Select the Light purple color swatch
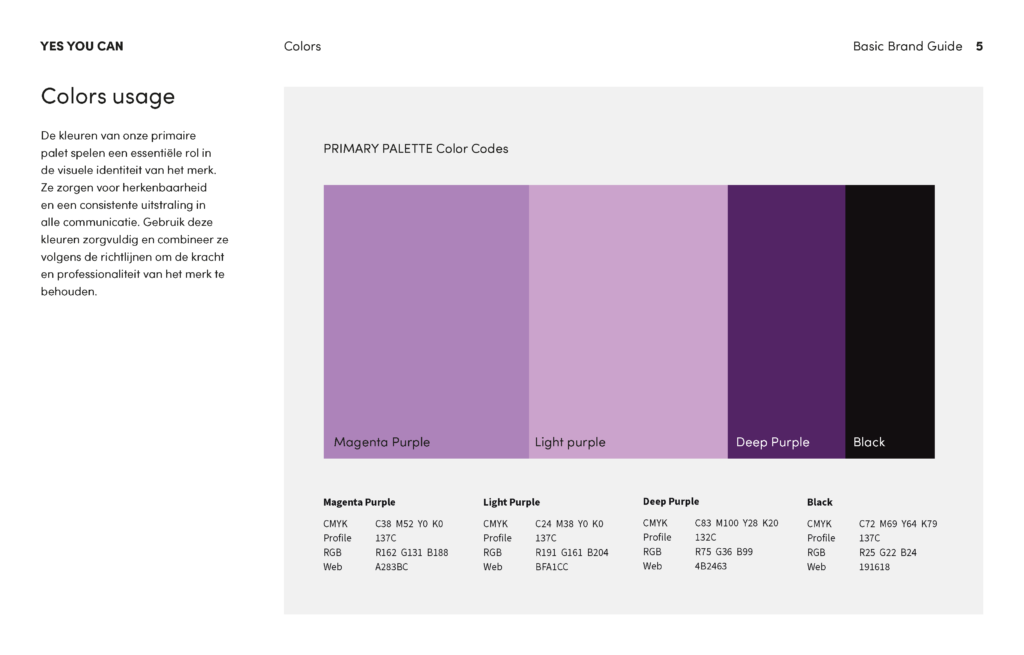The width and height of the screenshot is (1024, 655). click(x=628, y=321)
